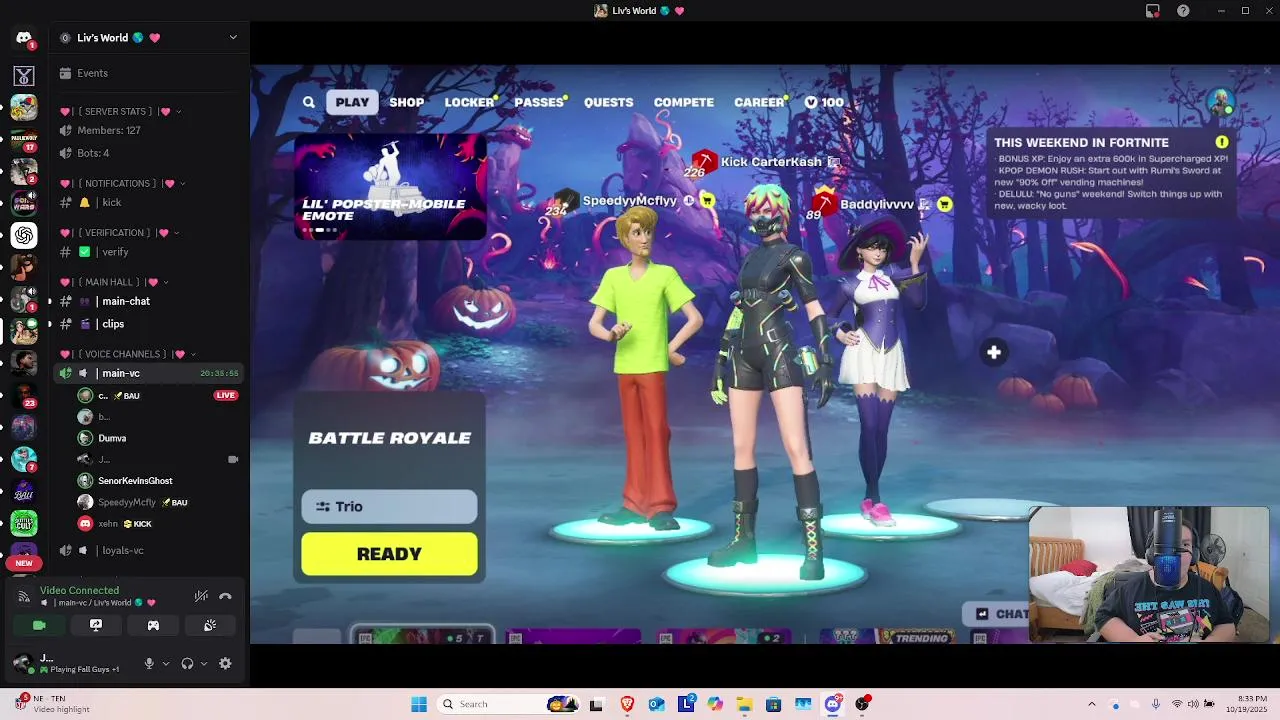The height and width of the screenshot is (720, 1280).
Task: Switch to the Fortnite SHOP tab
Action: pos(407,102)
